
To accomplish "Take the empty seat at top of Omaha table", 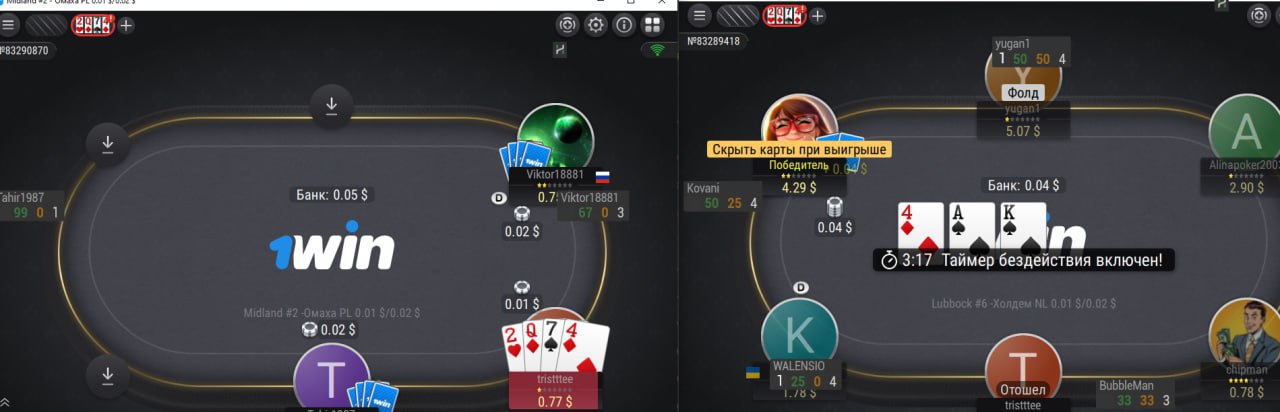I will click(x=331, y=105).
